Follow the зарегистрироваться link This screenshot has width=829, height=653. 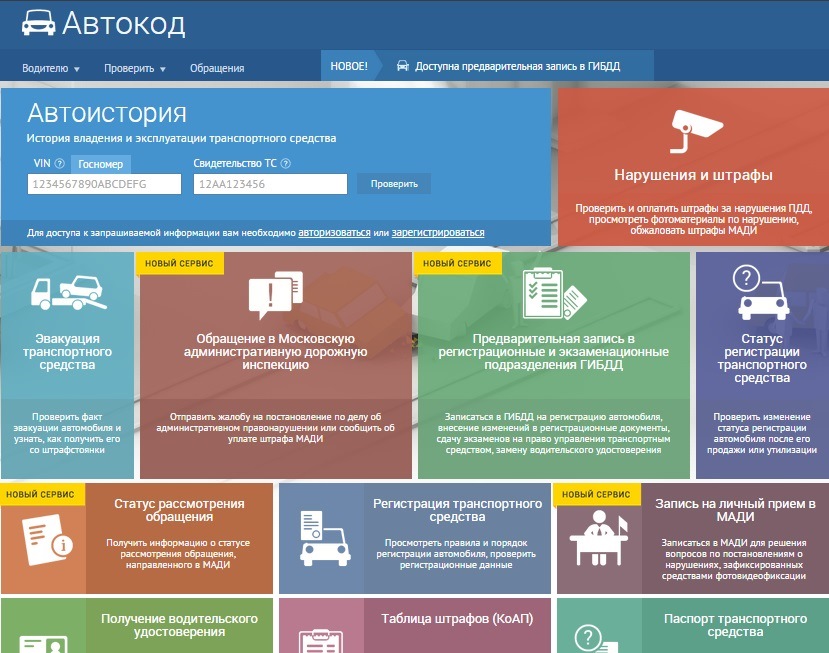438,232
